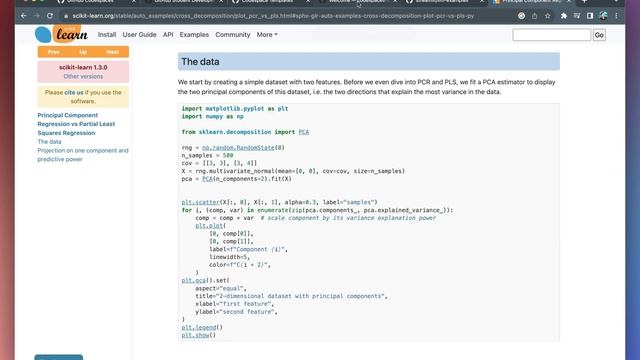Click the 'import matplotlib.pyplot as plt' line
The image size is (640, 360).
[235, 109]
